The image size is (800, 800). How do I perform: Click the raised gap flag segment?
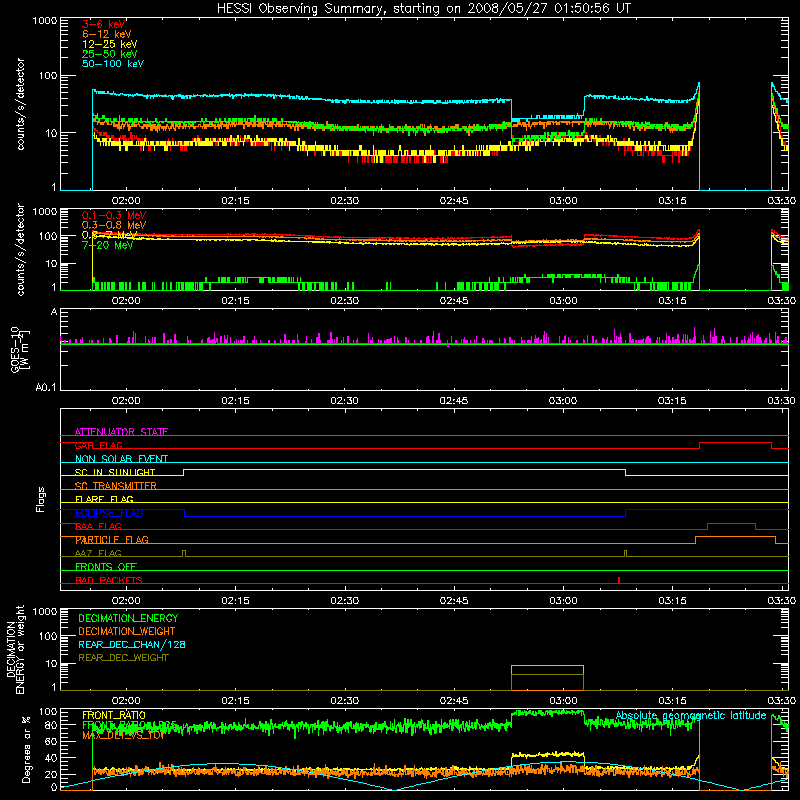735,445
